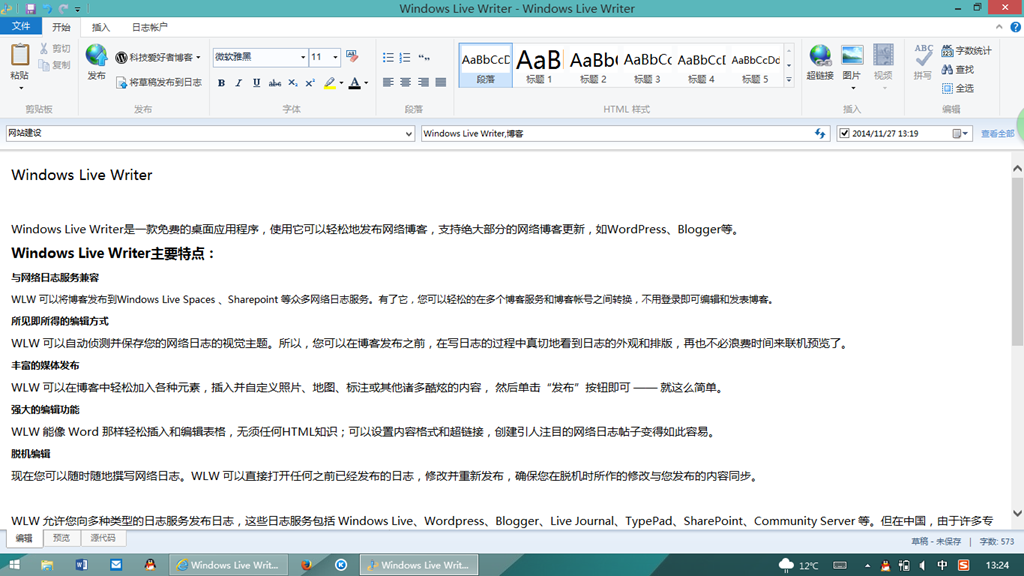This screenshot has height=576, width=1024.
Task: Align the paragraph left
Action: pos(388,82)
